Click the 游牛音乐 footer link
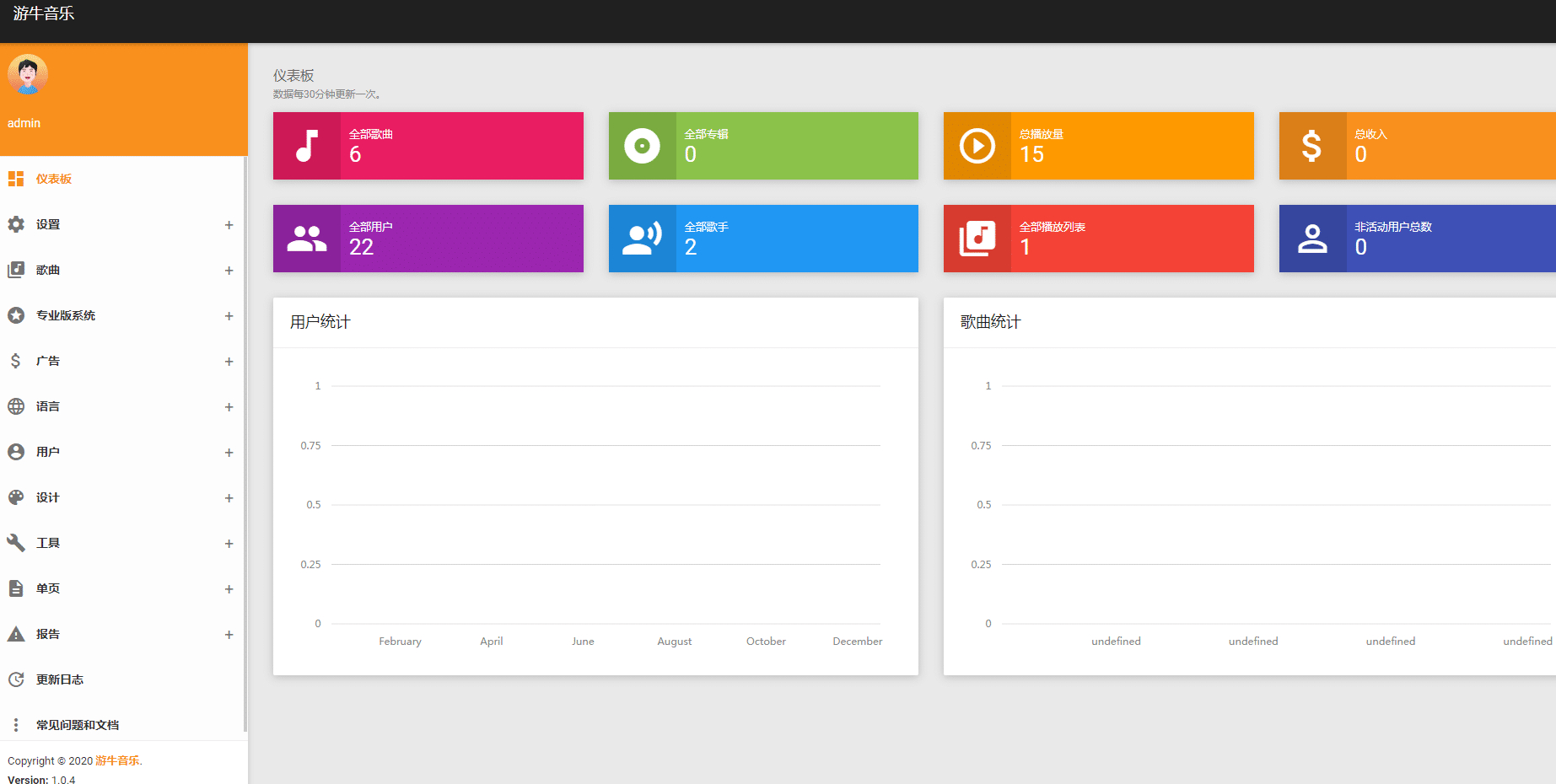 point(117,760)
